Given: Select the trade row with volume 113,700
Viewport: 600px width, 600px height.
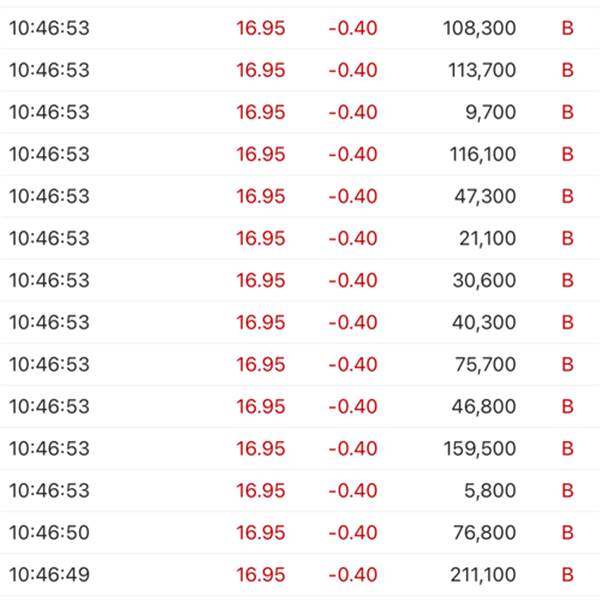Looking at the screenshot, I should [x=300, y=70].
